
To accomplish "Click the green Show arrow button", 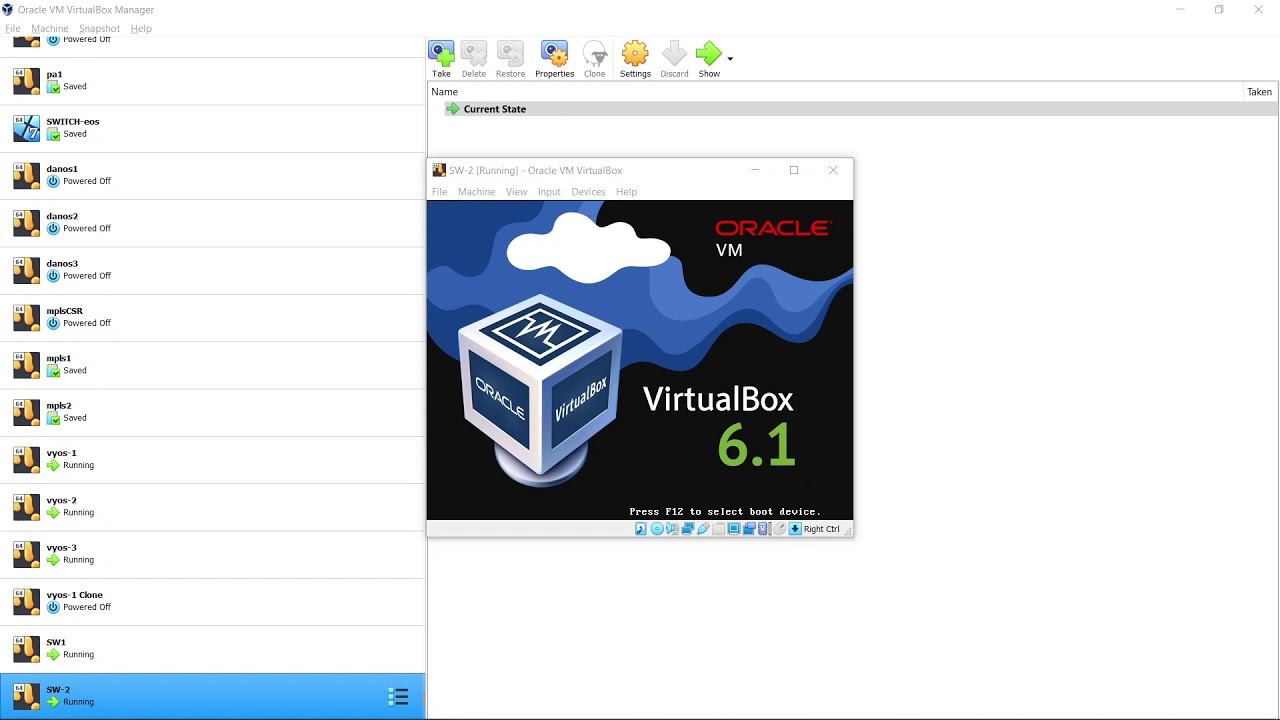I will point(709,59).
